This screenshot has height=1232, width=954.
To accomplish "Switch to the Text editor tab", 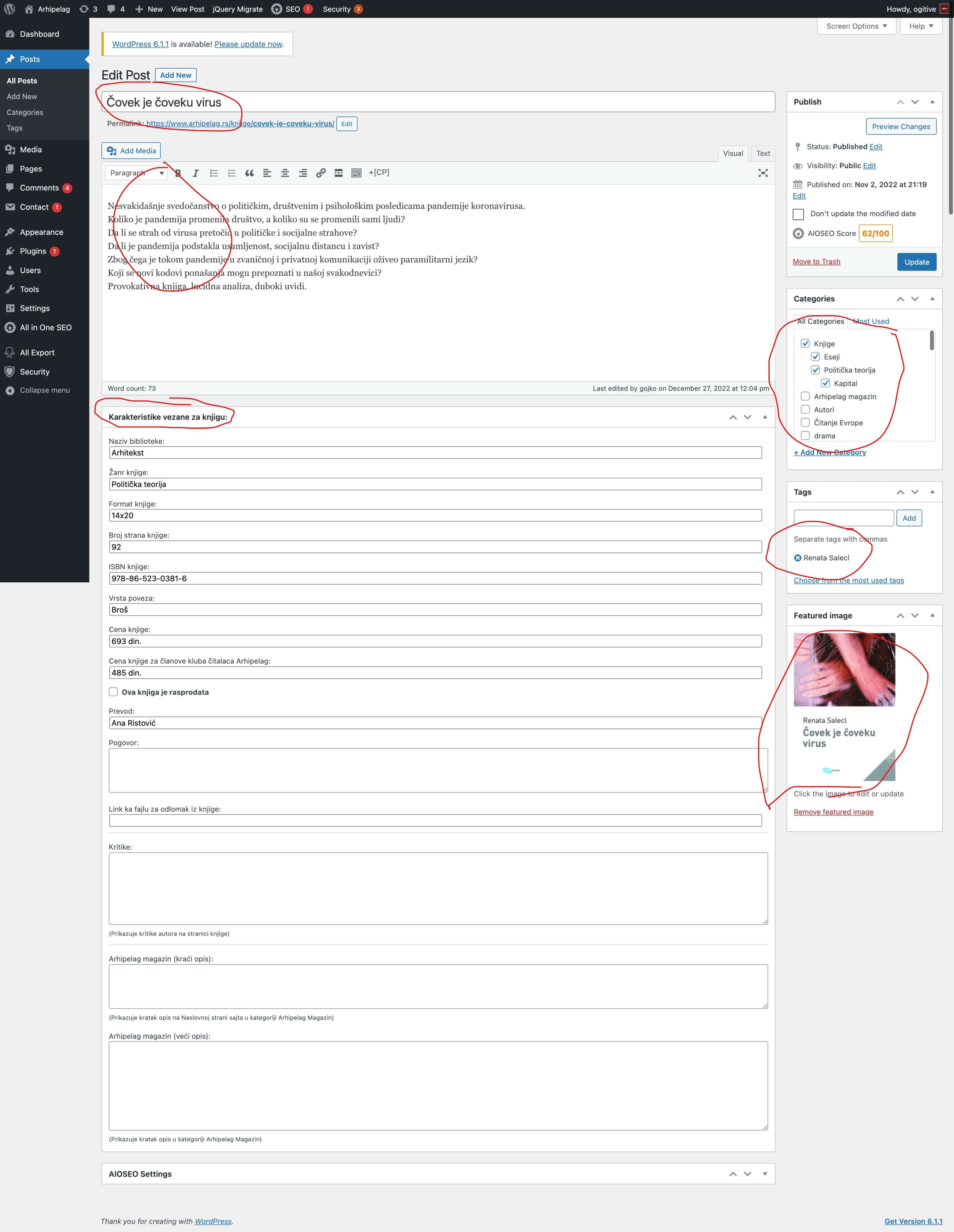I will (x=763, y=154).
